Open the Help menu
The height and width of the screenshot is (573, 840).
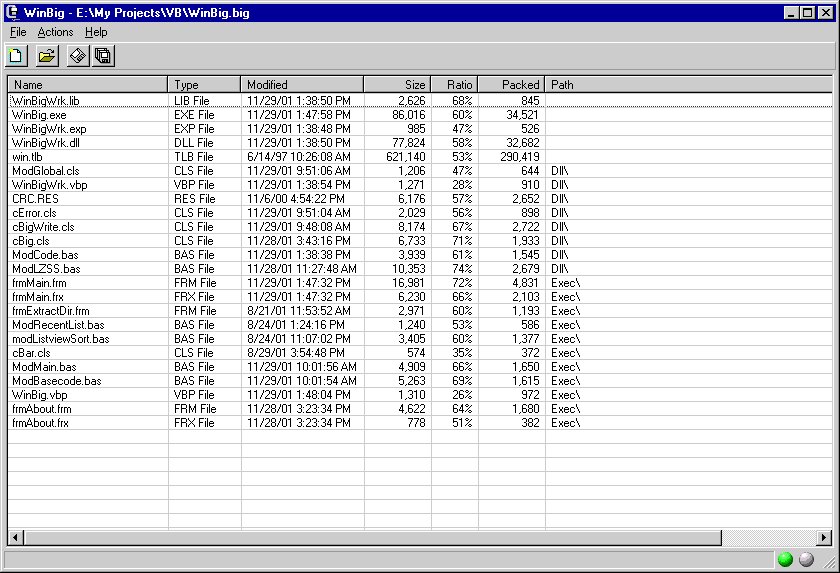click(x=95, y=32)
